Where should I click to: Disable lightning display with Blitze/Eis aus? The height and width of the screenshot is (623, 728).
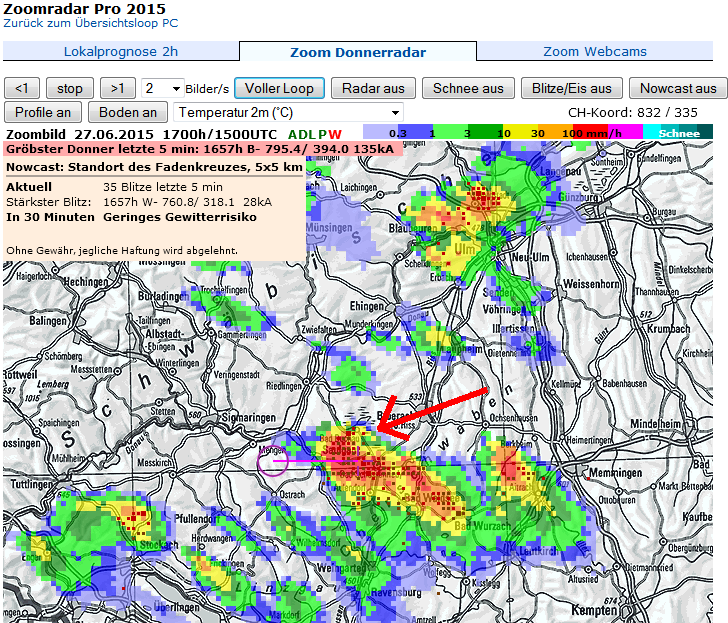573,88
